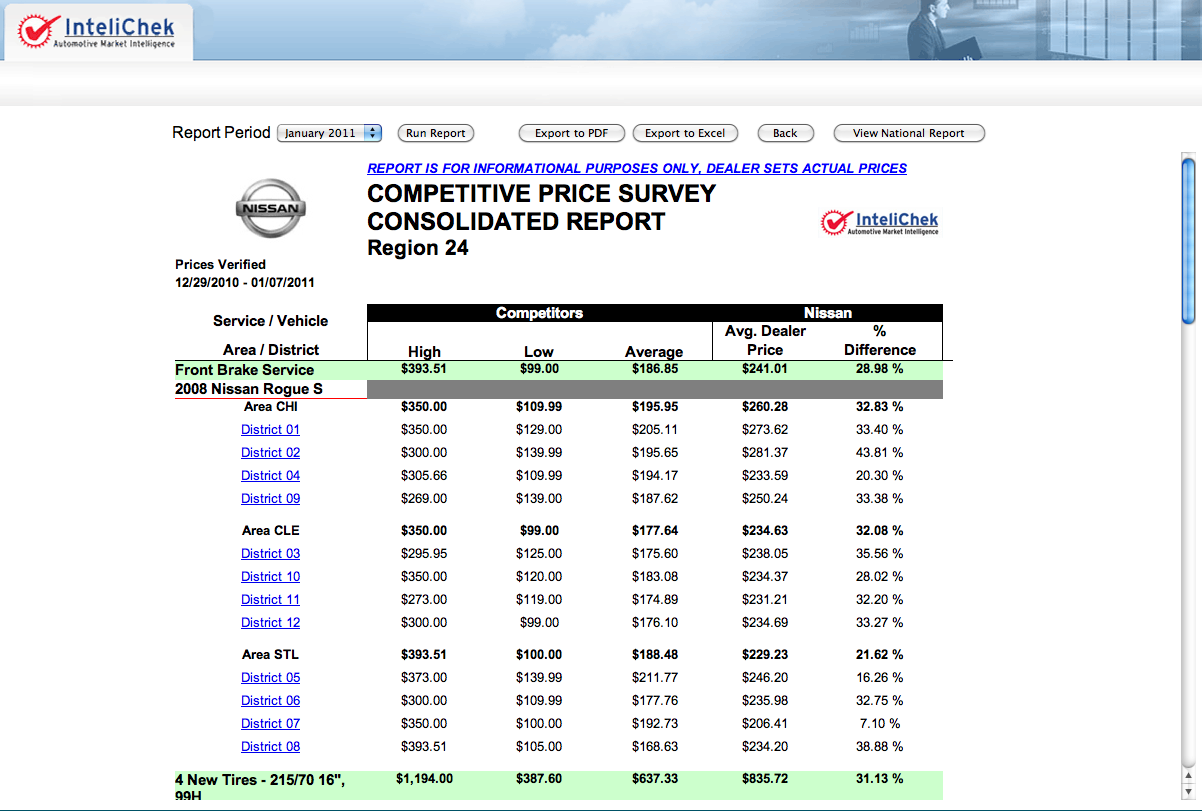The height and width of the screenshot is (811, 1202).
Task: Open the District 03 link
Action: coord(270,554)
